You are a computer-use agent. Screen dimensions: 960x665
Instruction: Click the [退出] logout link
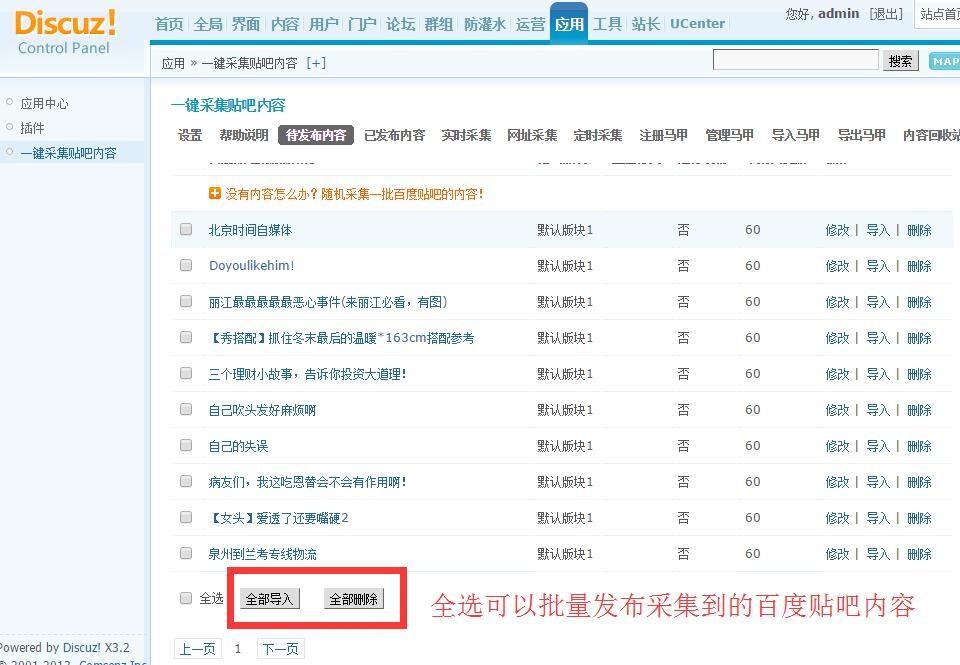(x=887, y=13)
